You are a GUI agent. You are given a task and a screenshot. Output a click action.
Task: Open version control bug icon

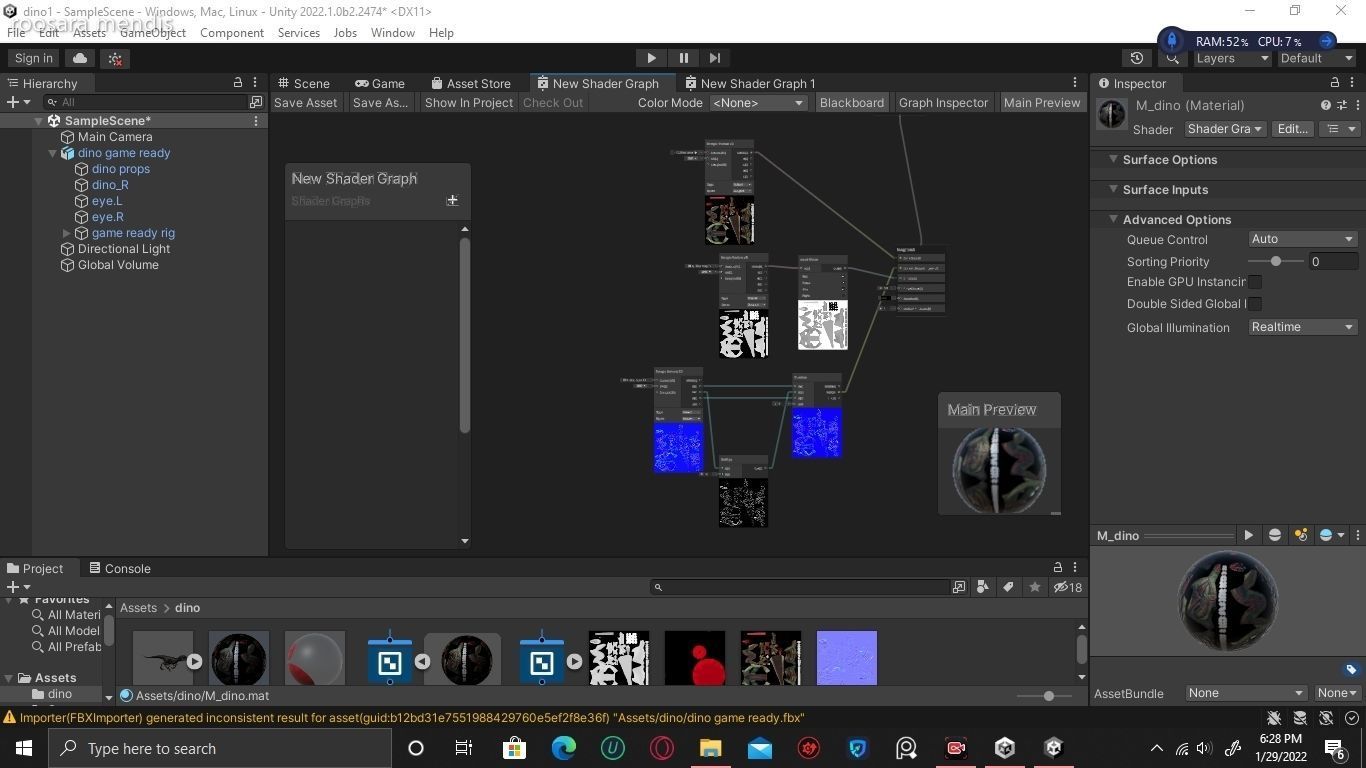pos(115,58)
